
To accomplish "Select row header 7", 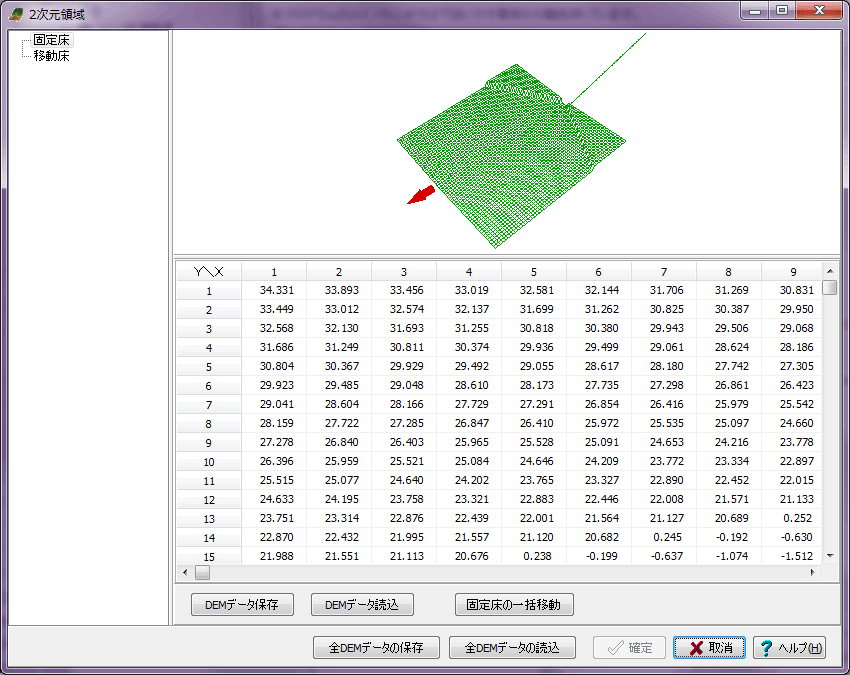I will [x=209, y=405].
